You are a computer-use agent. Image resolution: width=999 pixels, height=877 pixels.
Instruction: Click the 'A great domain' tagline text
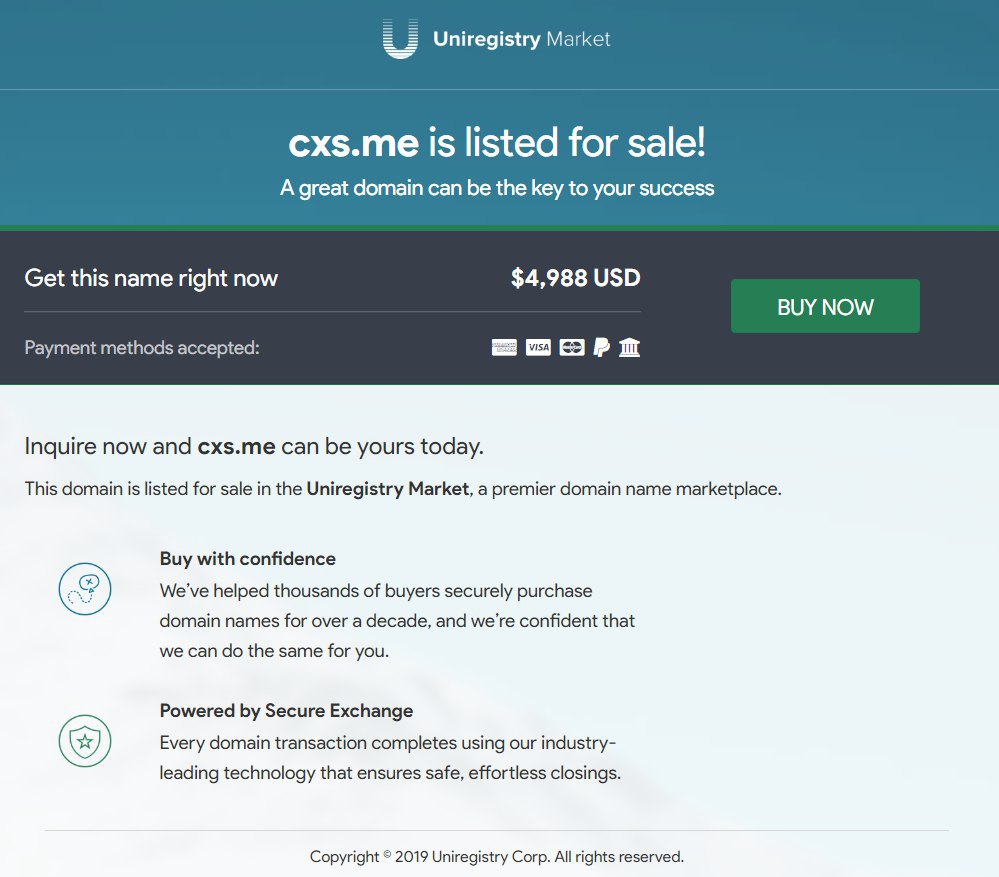click(497, 188)
